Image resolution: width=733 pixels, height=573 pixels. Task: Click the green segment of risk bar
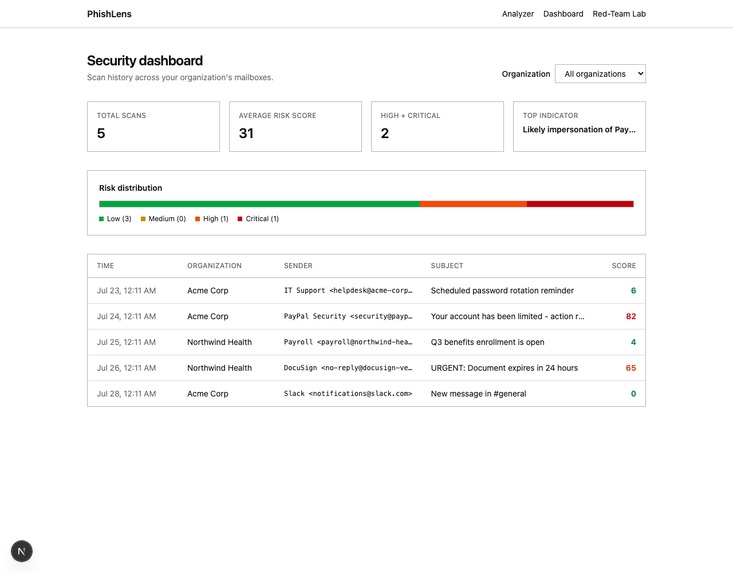259,204
